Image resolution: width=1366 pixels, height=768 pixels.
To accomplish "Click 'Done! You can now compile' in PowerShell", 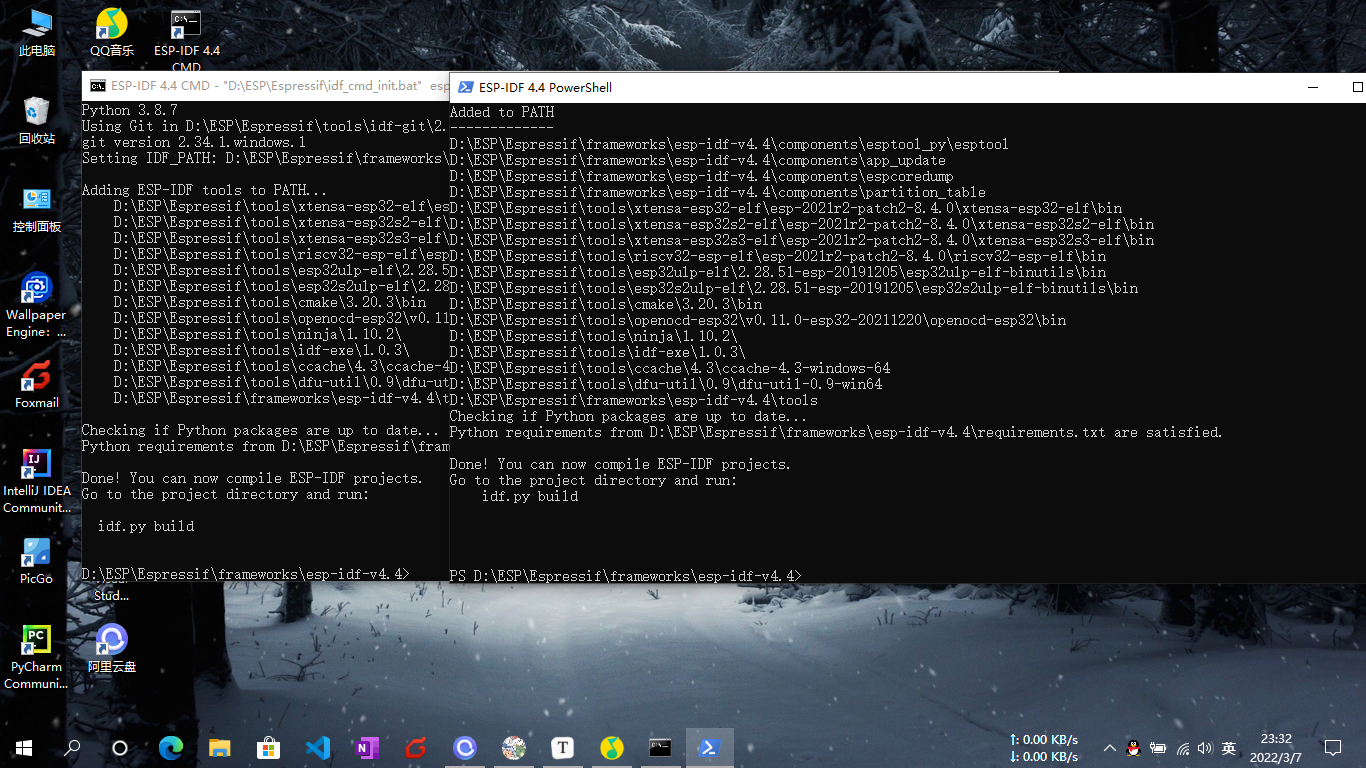I will [620, 464].
